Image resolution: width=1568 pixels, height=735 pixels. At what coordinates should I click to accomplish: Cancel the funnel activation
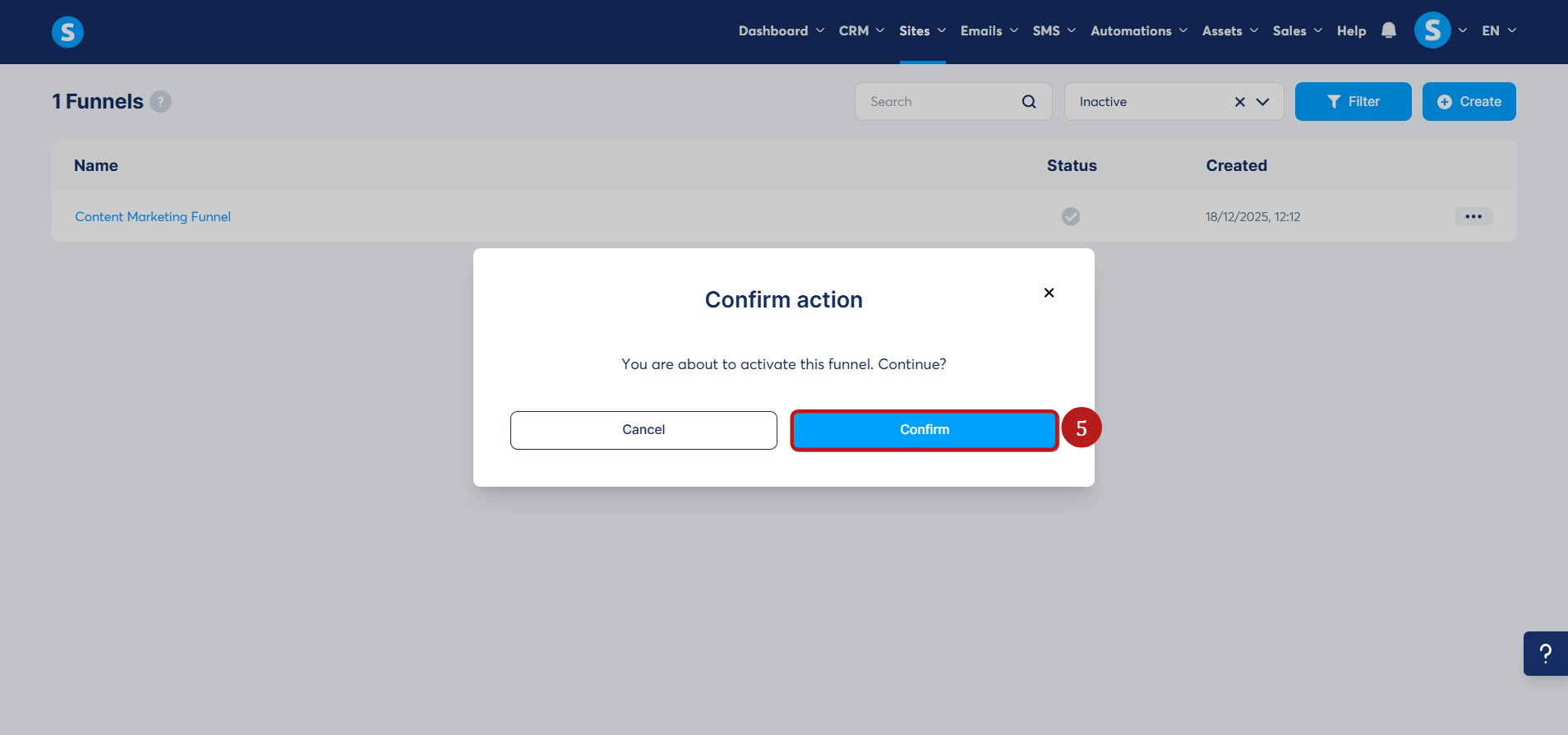[643, 430]
